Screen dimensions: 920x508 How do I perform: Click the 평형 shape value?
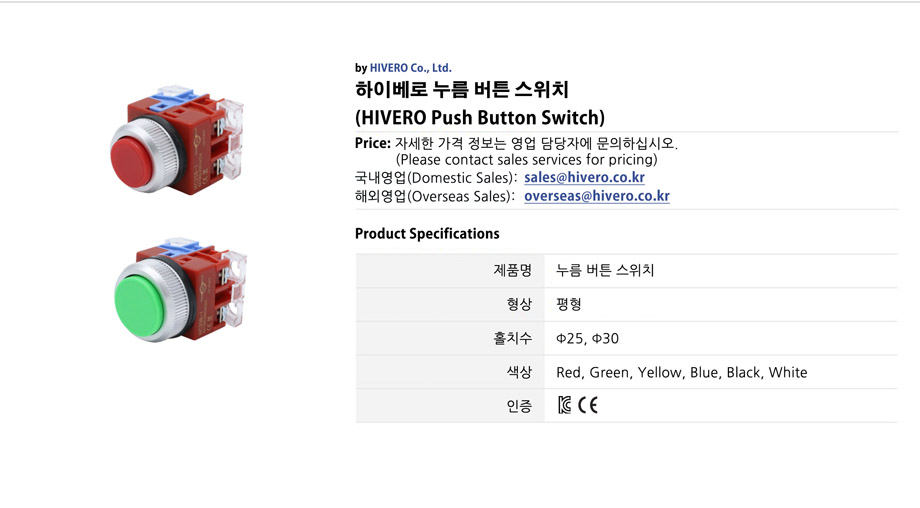click(x=569, y=304)
